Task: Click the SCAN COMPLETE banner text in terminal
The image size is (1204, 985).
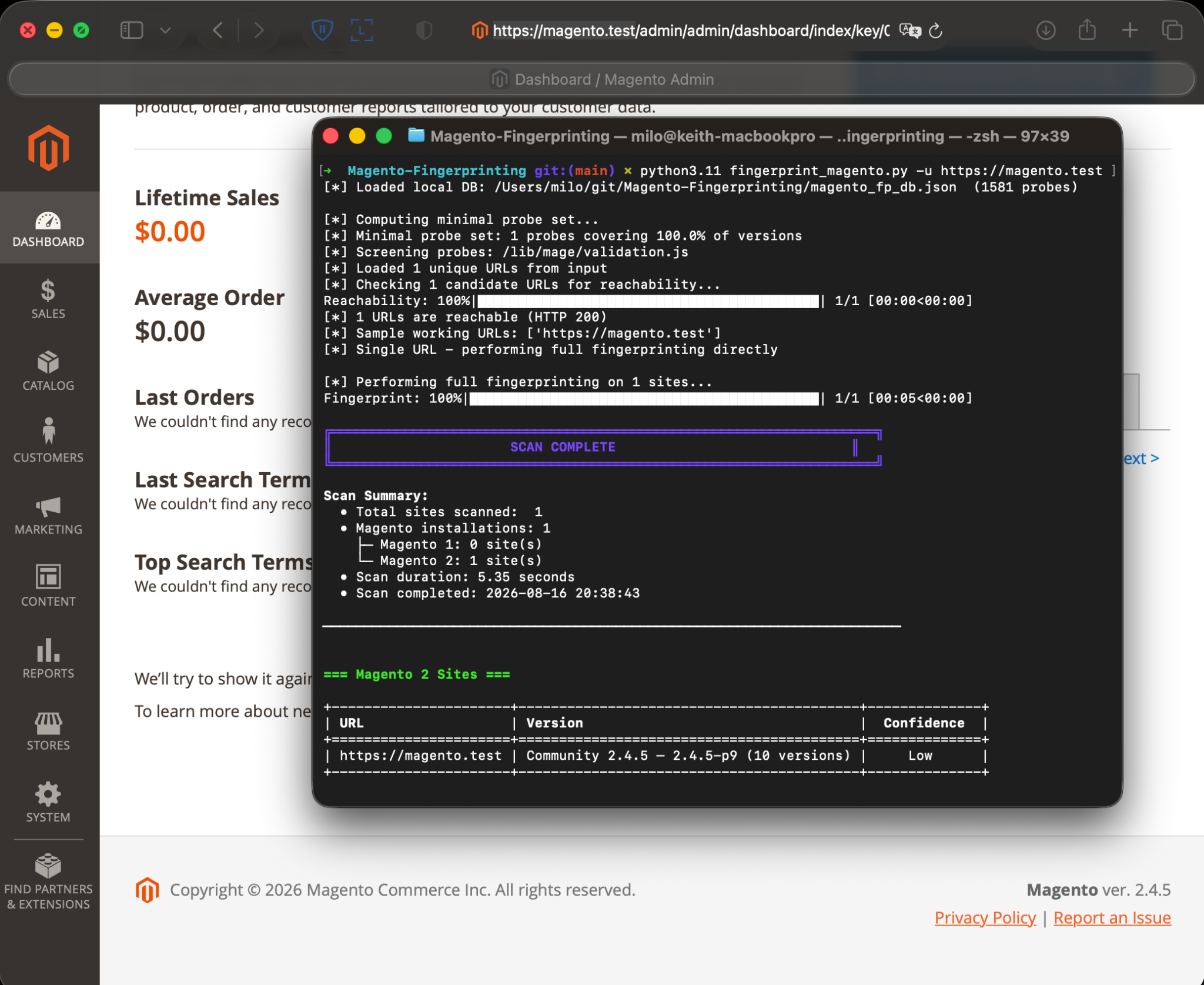Action: tap(563, 447)
